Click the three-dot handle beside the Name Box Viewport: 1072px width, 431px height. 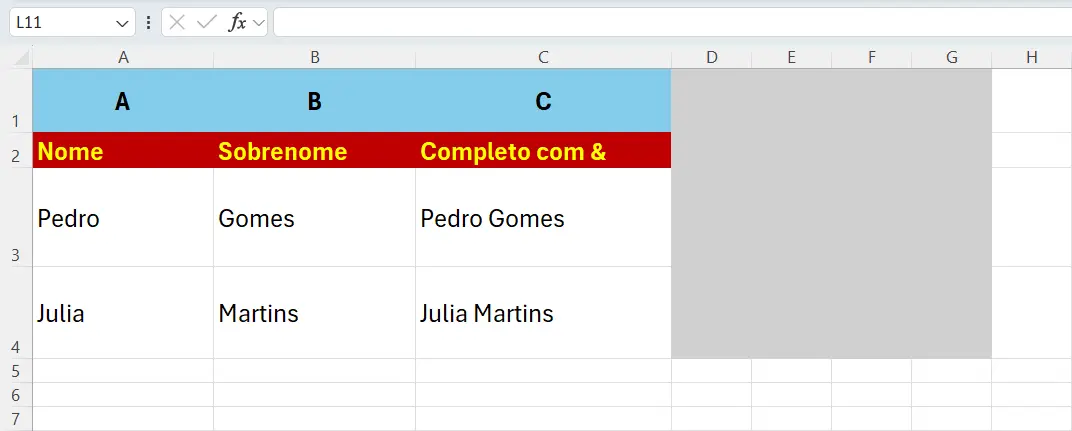149,22
